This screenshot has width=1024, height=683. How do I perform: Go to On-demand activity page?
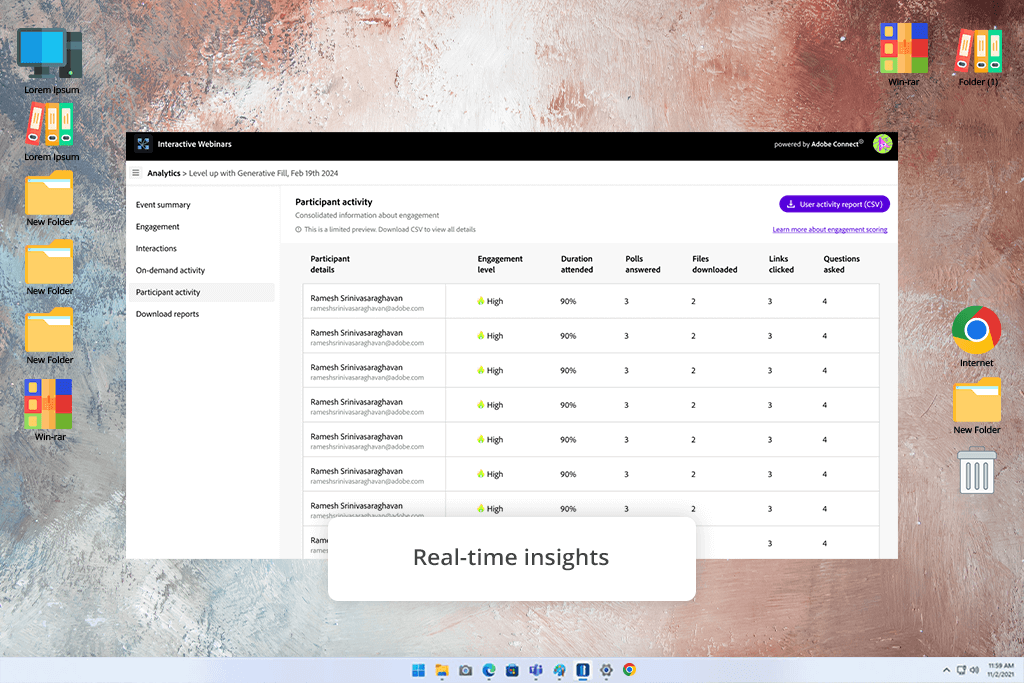pos(170,270)
